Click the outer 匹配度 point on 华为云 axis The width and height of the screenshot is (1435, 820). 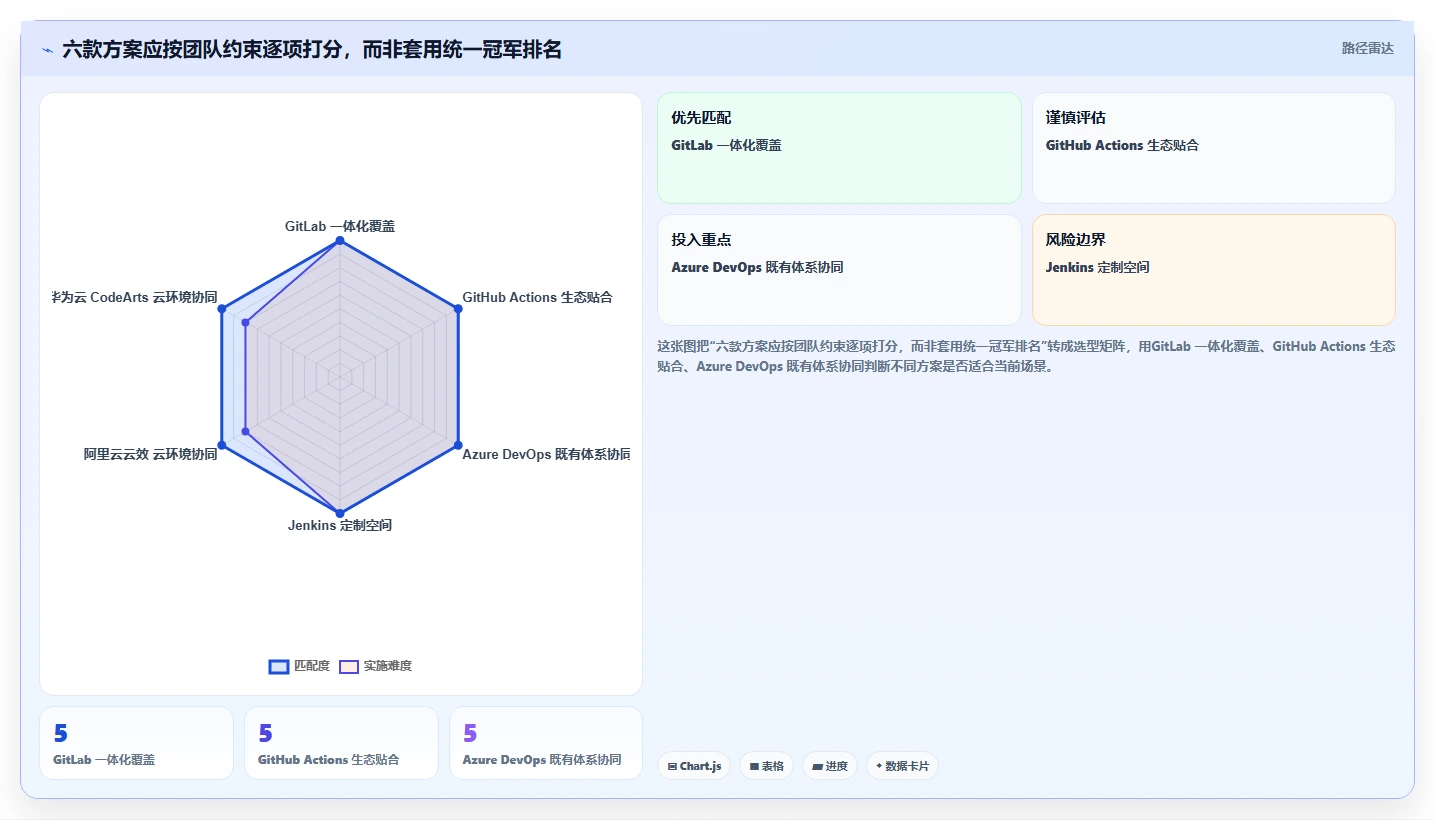click(221, 309)
